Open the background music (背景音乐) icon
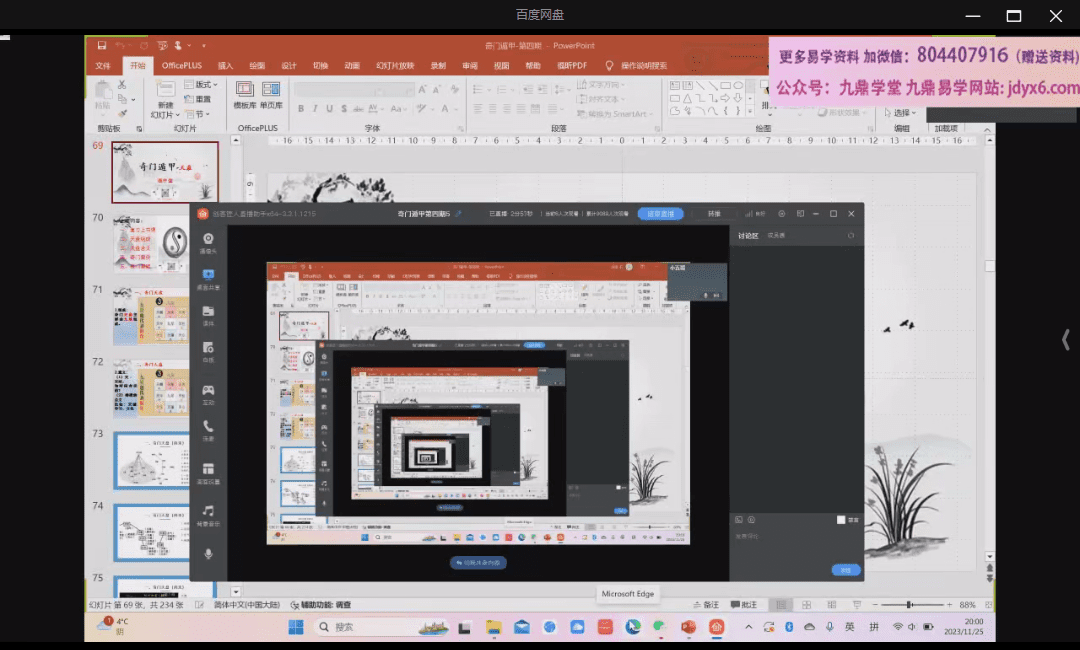This screenshot has width=1080, height=650. pos(208,512)
